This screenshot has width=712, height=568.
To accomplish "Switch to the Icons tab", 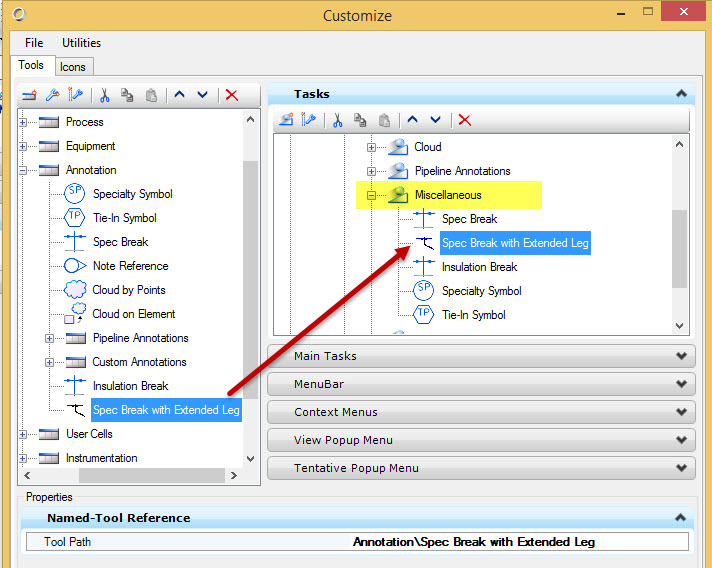I will [73, 67].
